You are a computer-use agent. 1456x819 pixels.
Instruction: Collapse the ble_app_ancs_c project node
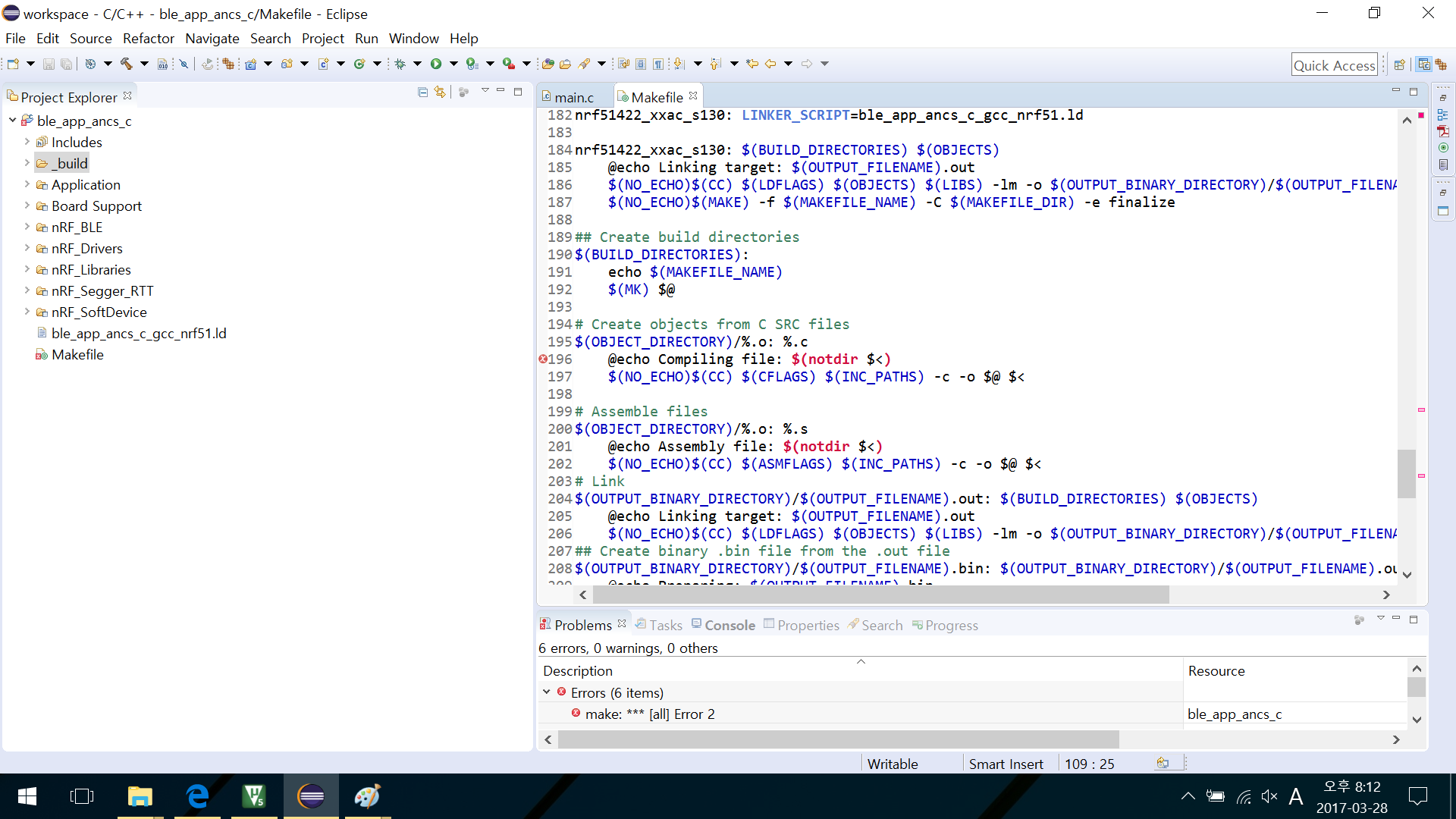13,121
